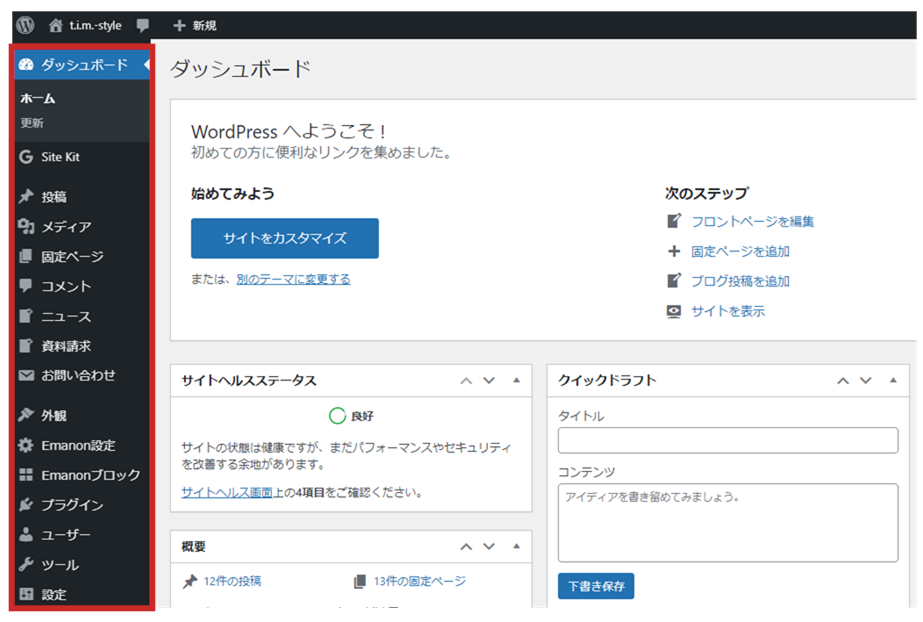This screenshot has width=923, height=622.
Task: Click plus icon beside 固定ページを追加
Action: (674, 251)
